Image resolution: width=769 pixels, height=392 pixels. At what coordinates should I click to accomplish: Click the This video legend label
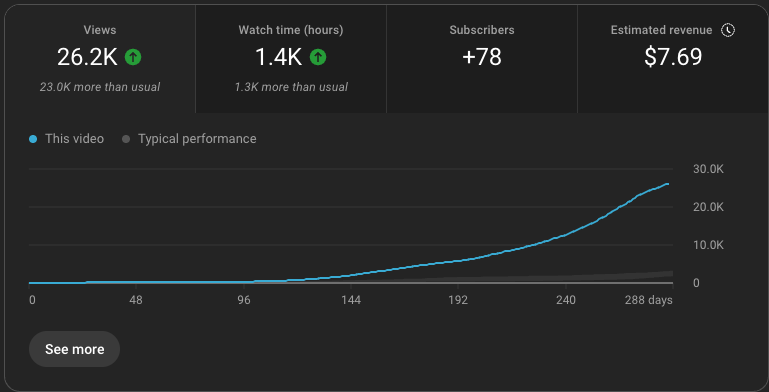(75, 139)
